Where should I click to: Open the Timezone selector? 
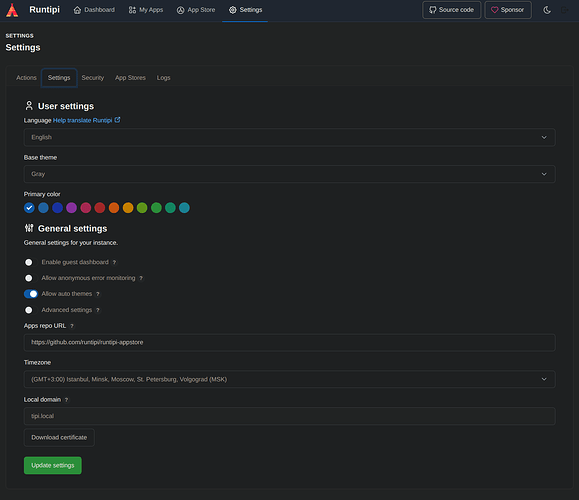(x=290, y=379)
